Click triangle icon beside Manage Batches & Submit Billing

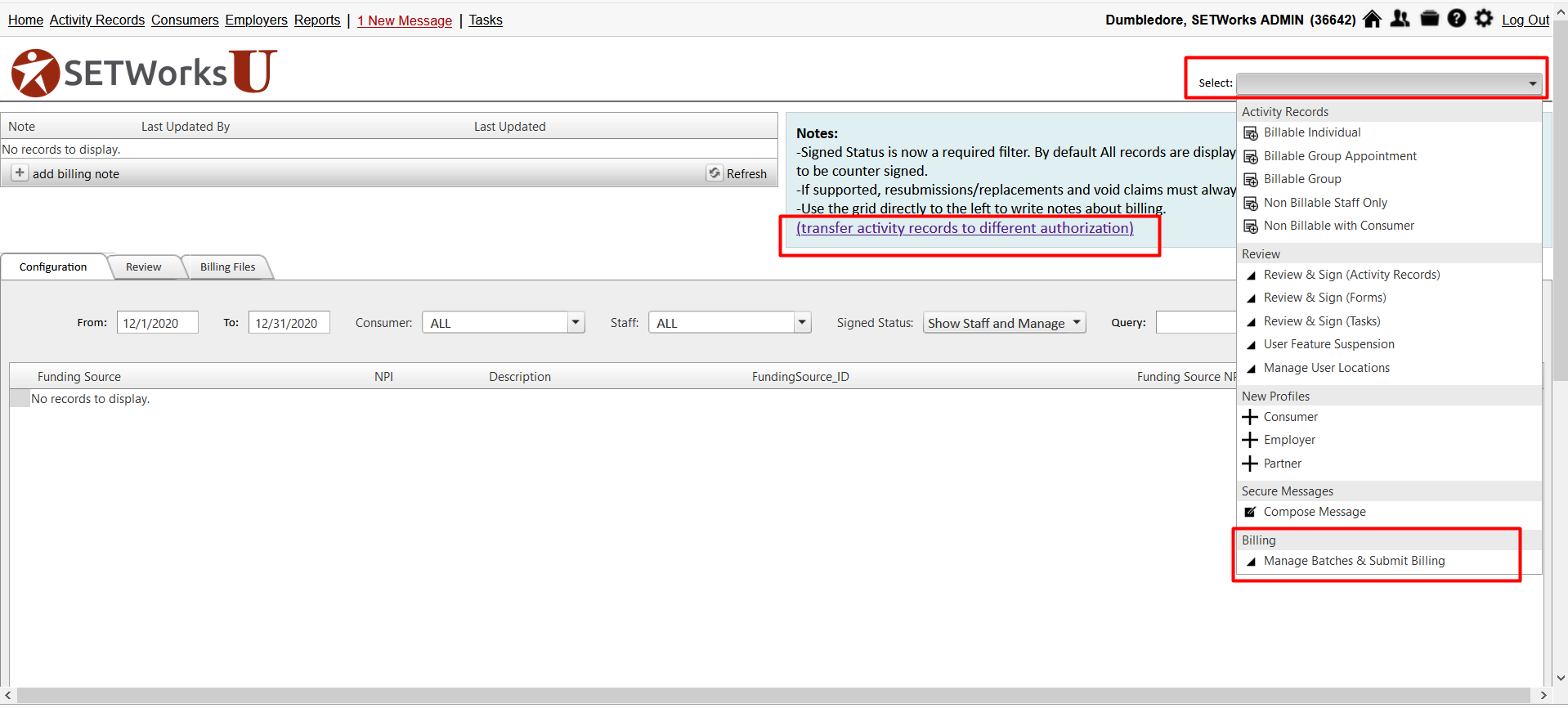tap(1251, 562)
